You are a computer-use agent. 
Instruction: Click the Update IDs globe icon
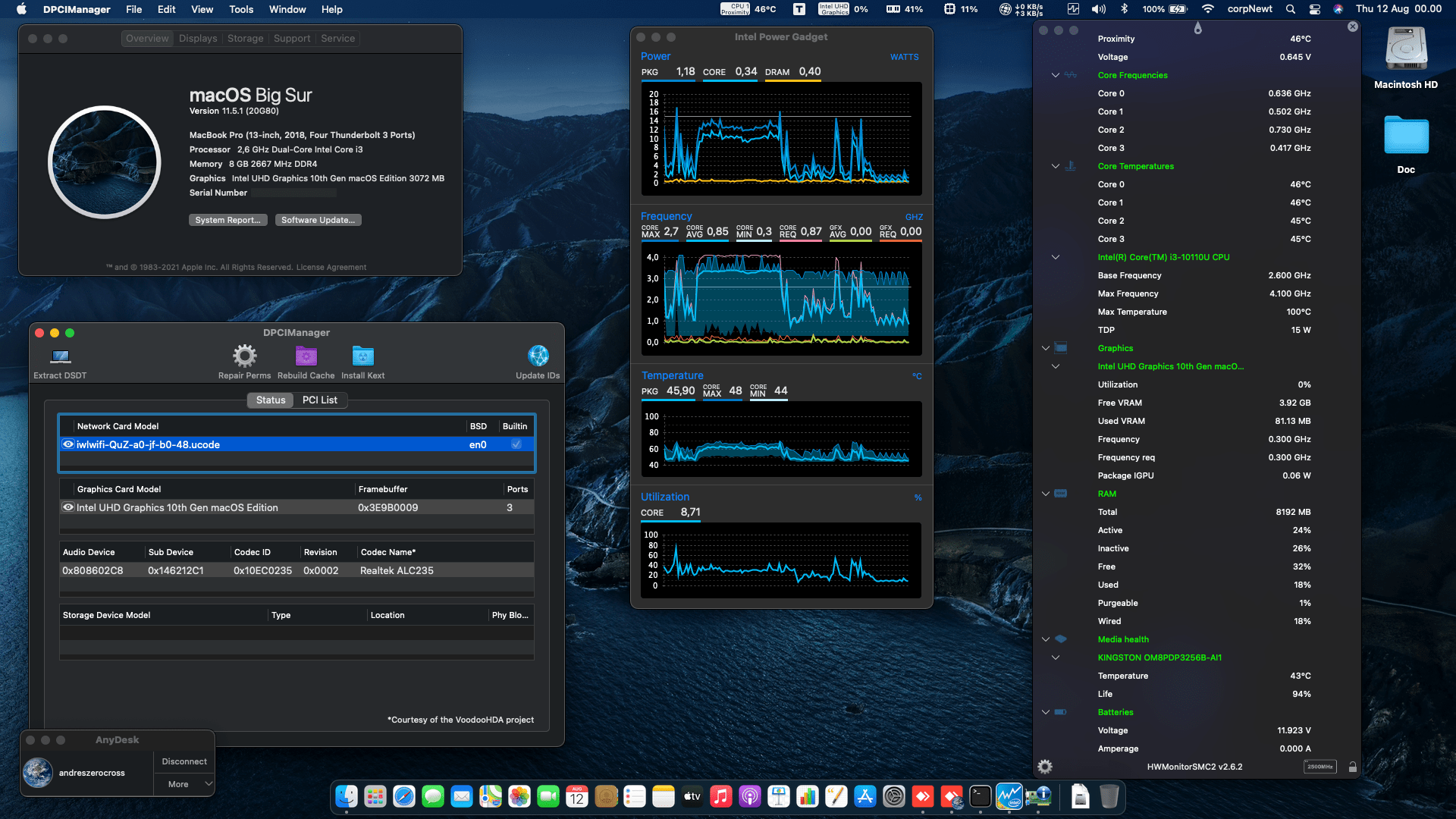(x=538, y=356)
